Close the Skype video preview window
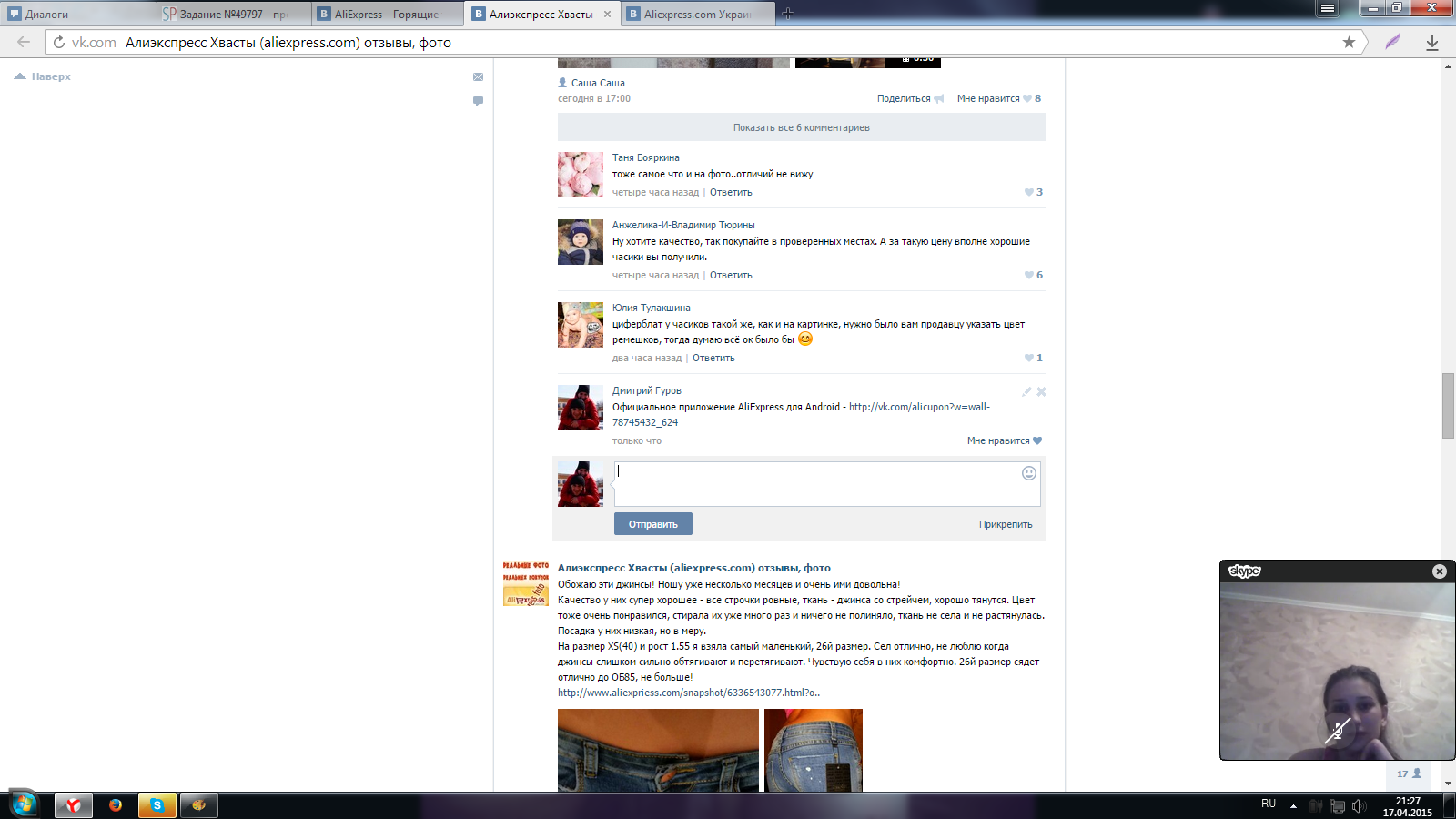1456x819 pixels. click(1439, 571)
